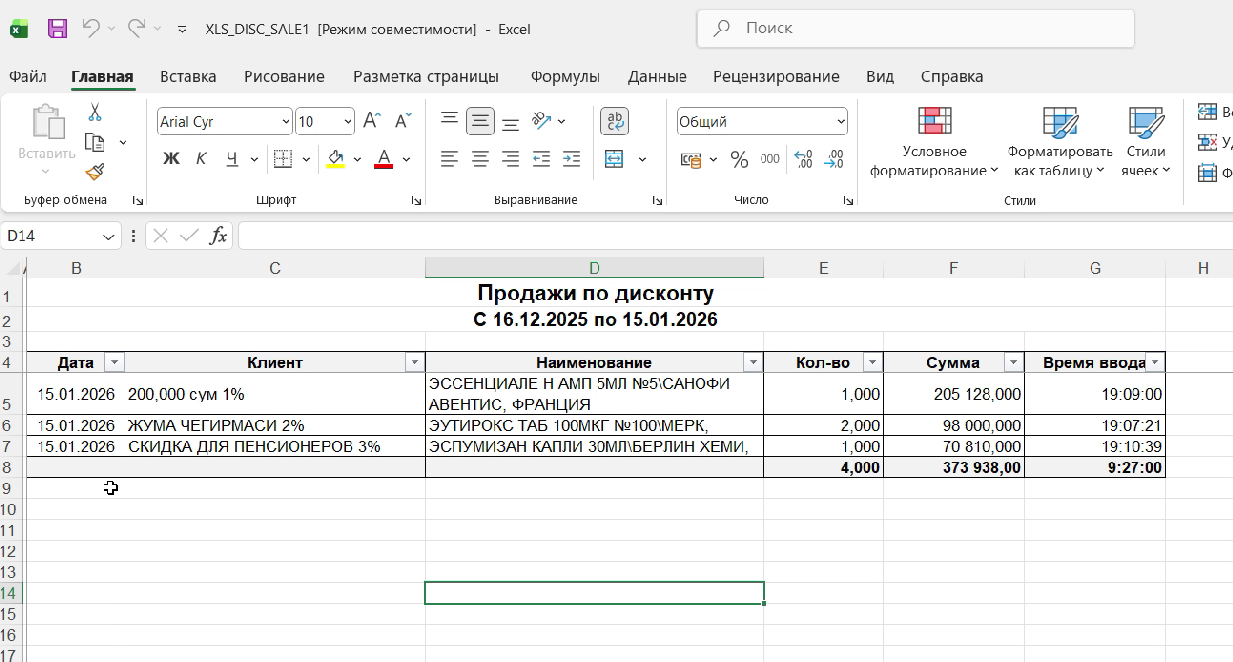Open the Arial Cyr font name dropdown

click(x=284, y=121)
